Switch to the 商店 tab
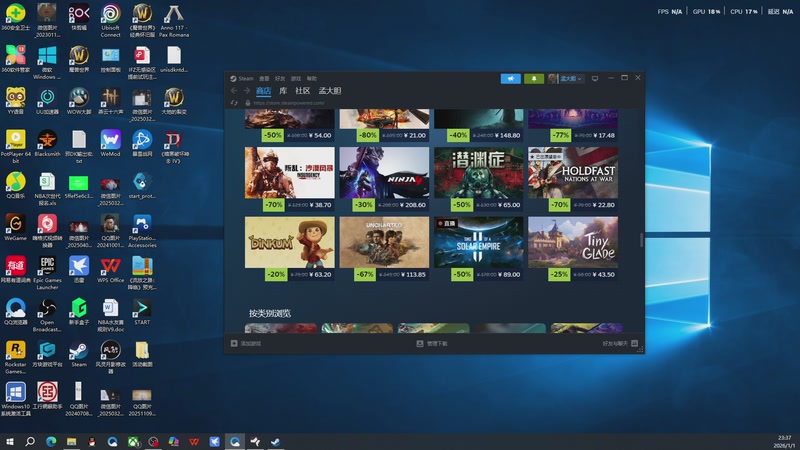 [263, 91]
